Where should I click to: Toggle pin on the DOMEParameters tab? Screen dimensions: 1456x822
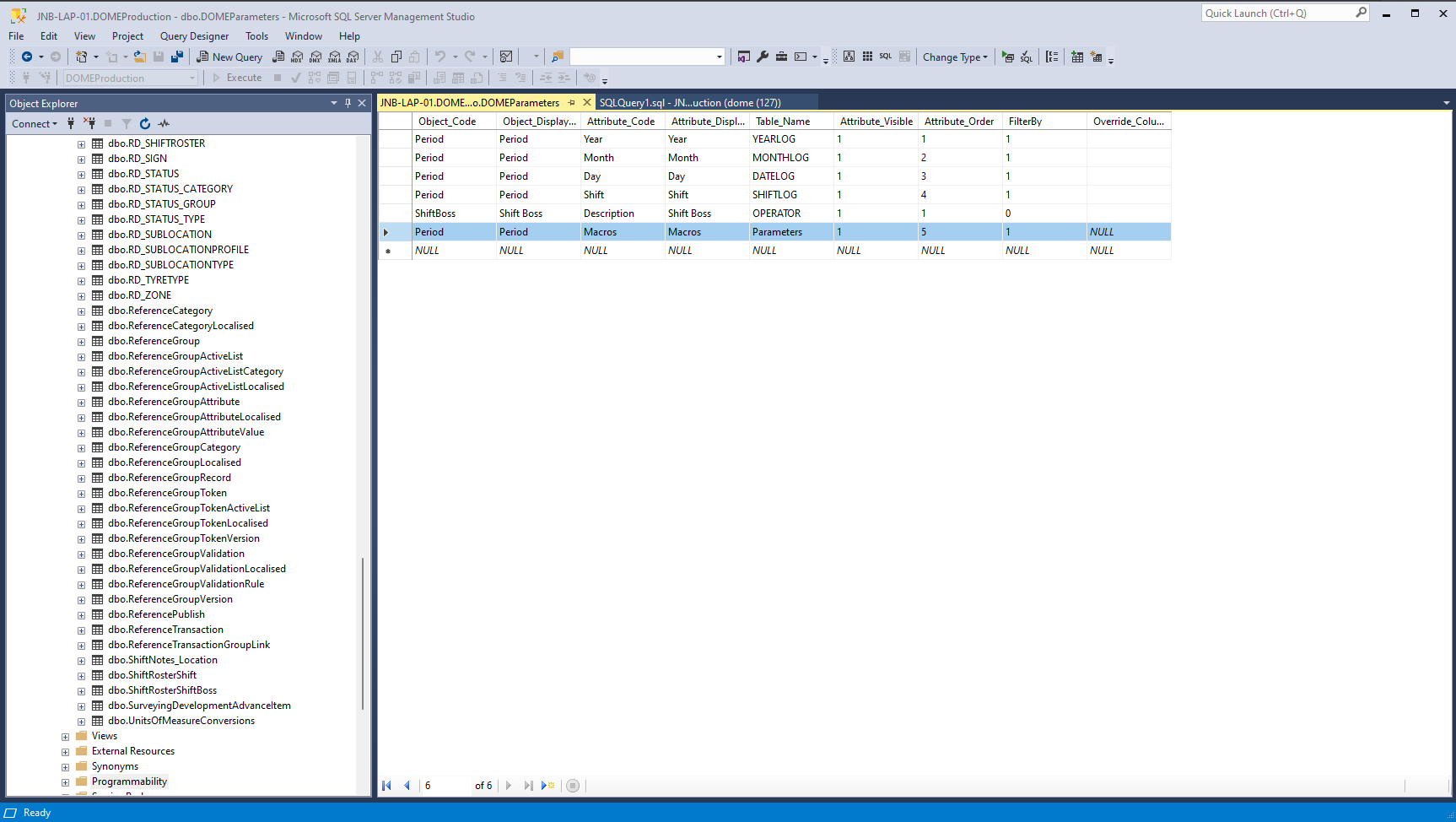(572, 103)
